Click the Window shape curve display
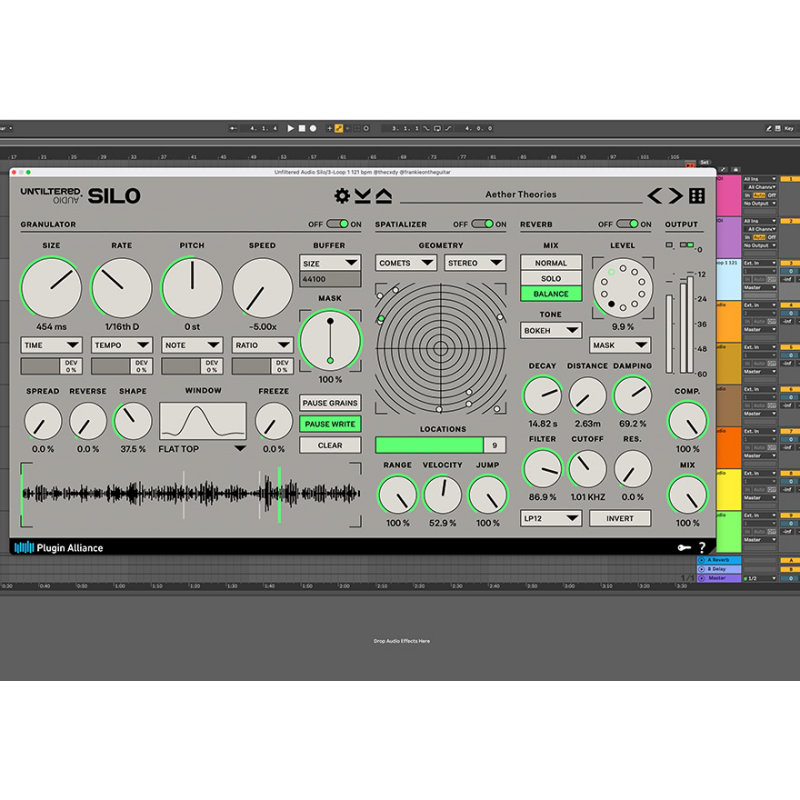 (x=203, y=421)
